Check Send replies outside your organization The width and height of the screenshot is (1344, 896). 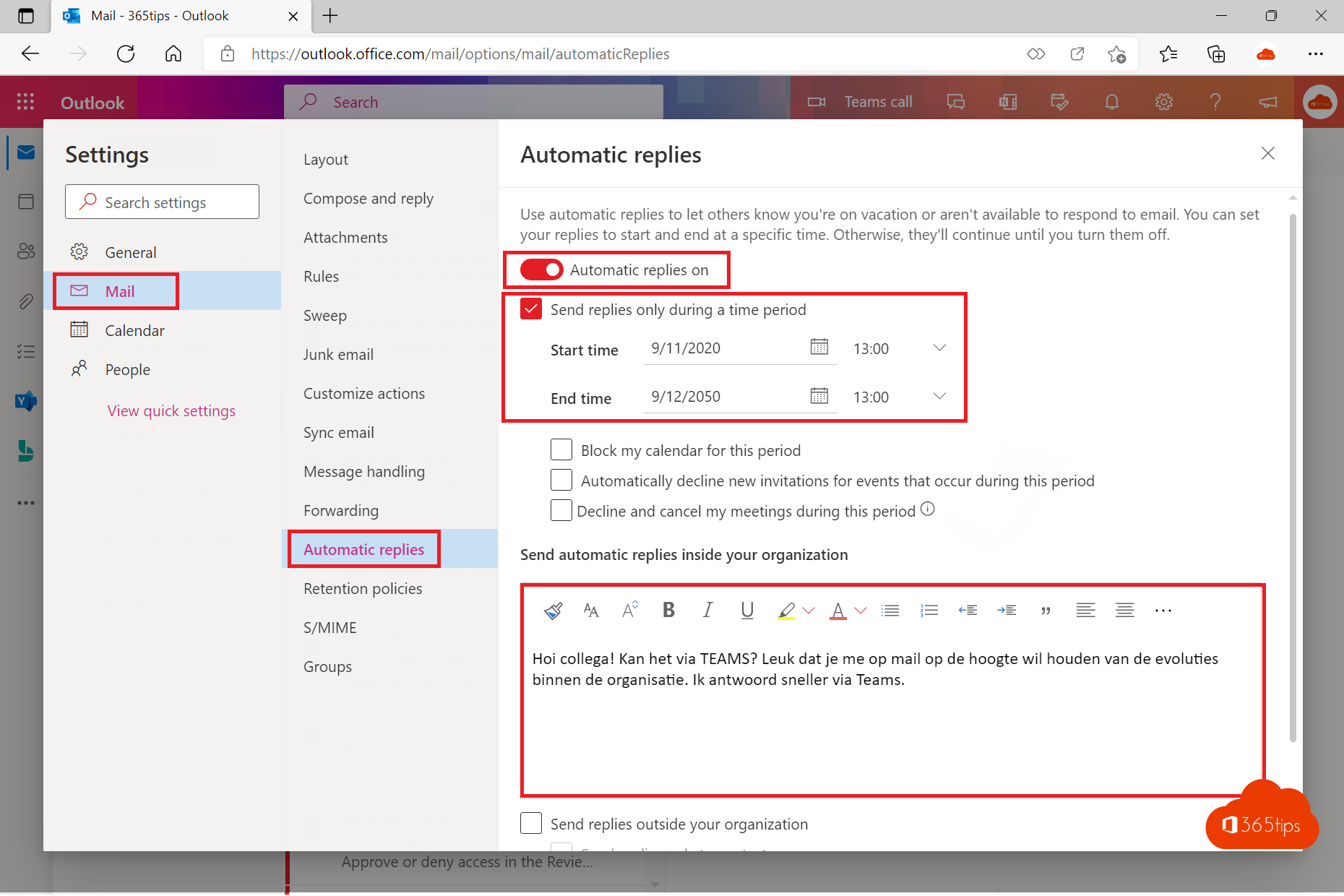(x=531, y=823)
